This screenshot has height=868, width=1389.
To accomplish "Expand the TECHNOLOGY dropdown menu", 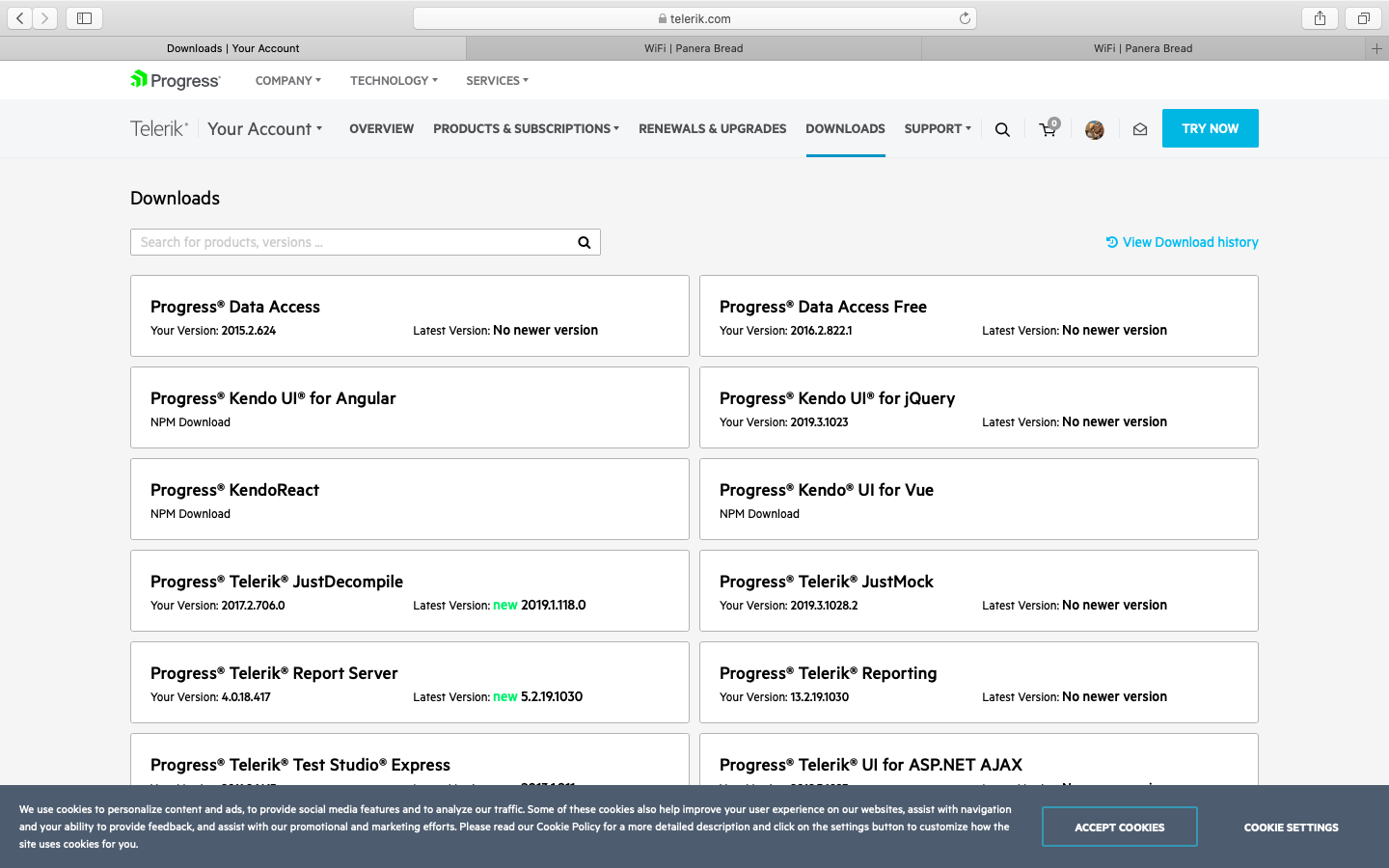I will pyautogui.click(x=394, y=81).
